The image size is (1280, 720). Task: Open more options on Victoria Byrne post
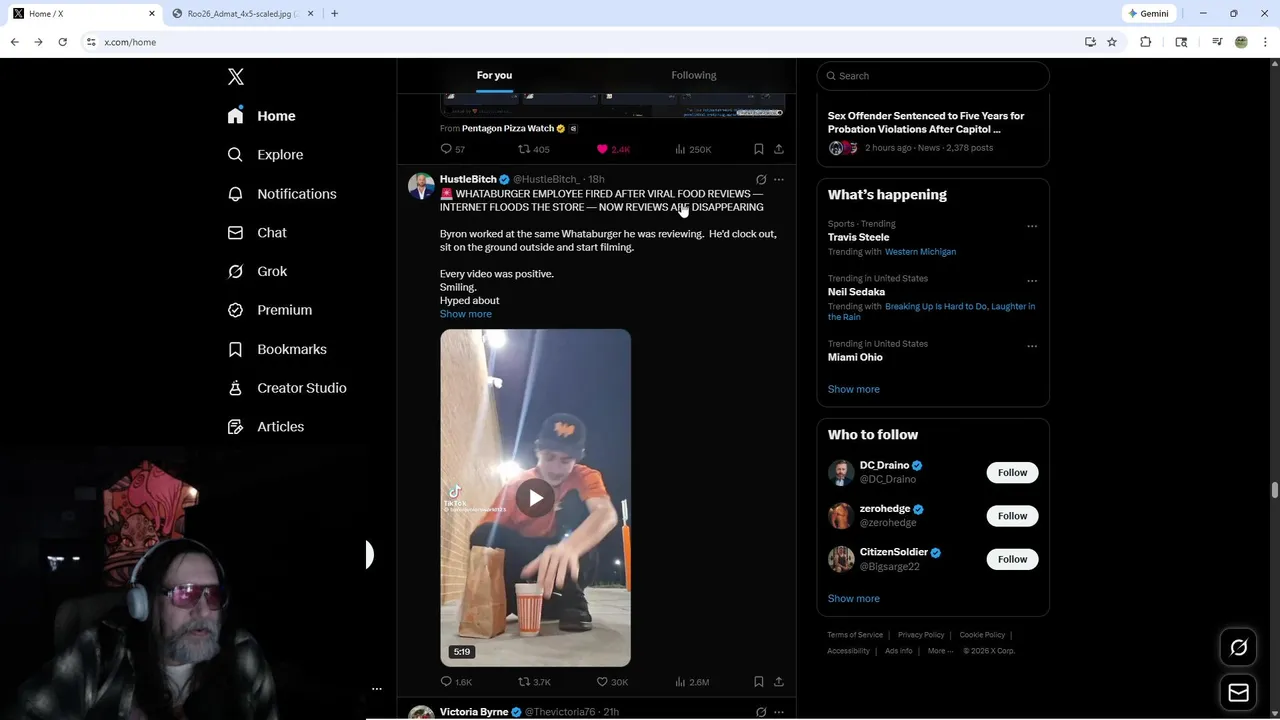pos(779,712)
